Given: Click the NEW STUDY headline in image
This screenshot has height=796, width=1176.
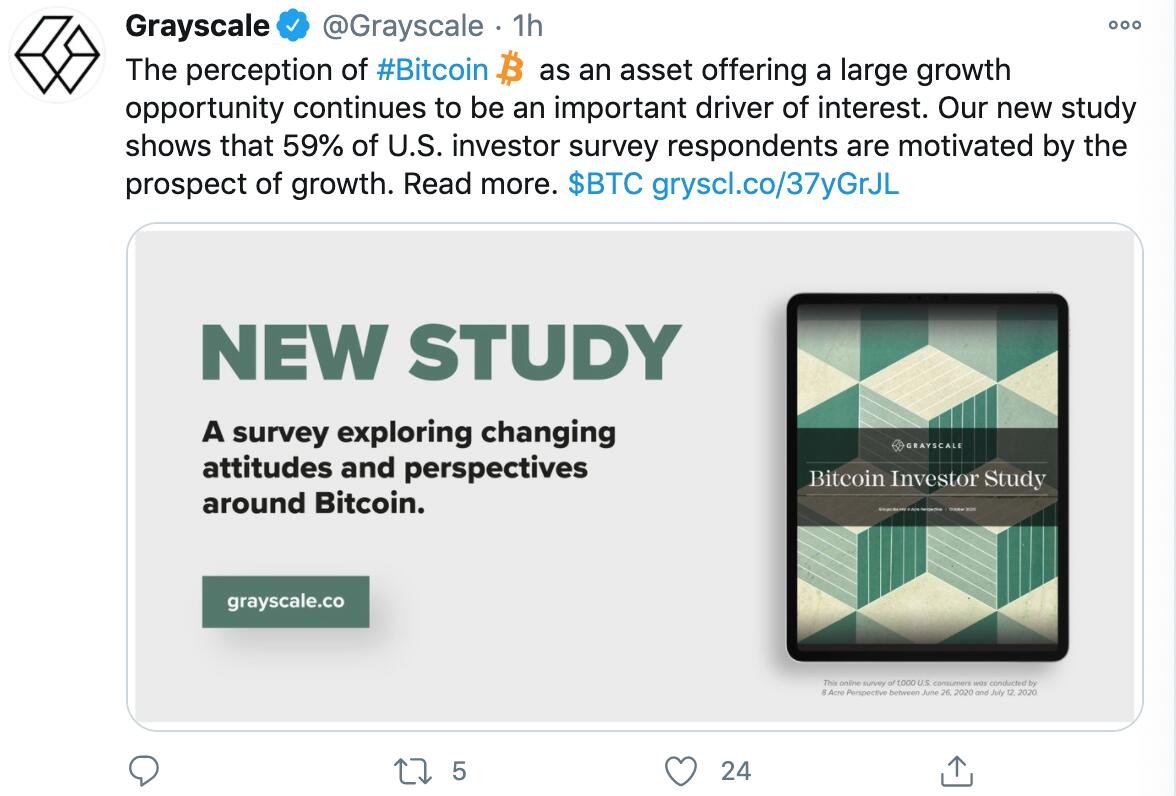Looking at the screenshot, I should [x=441, y=352].
